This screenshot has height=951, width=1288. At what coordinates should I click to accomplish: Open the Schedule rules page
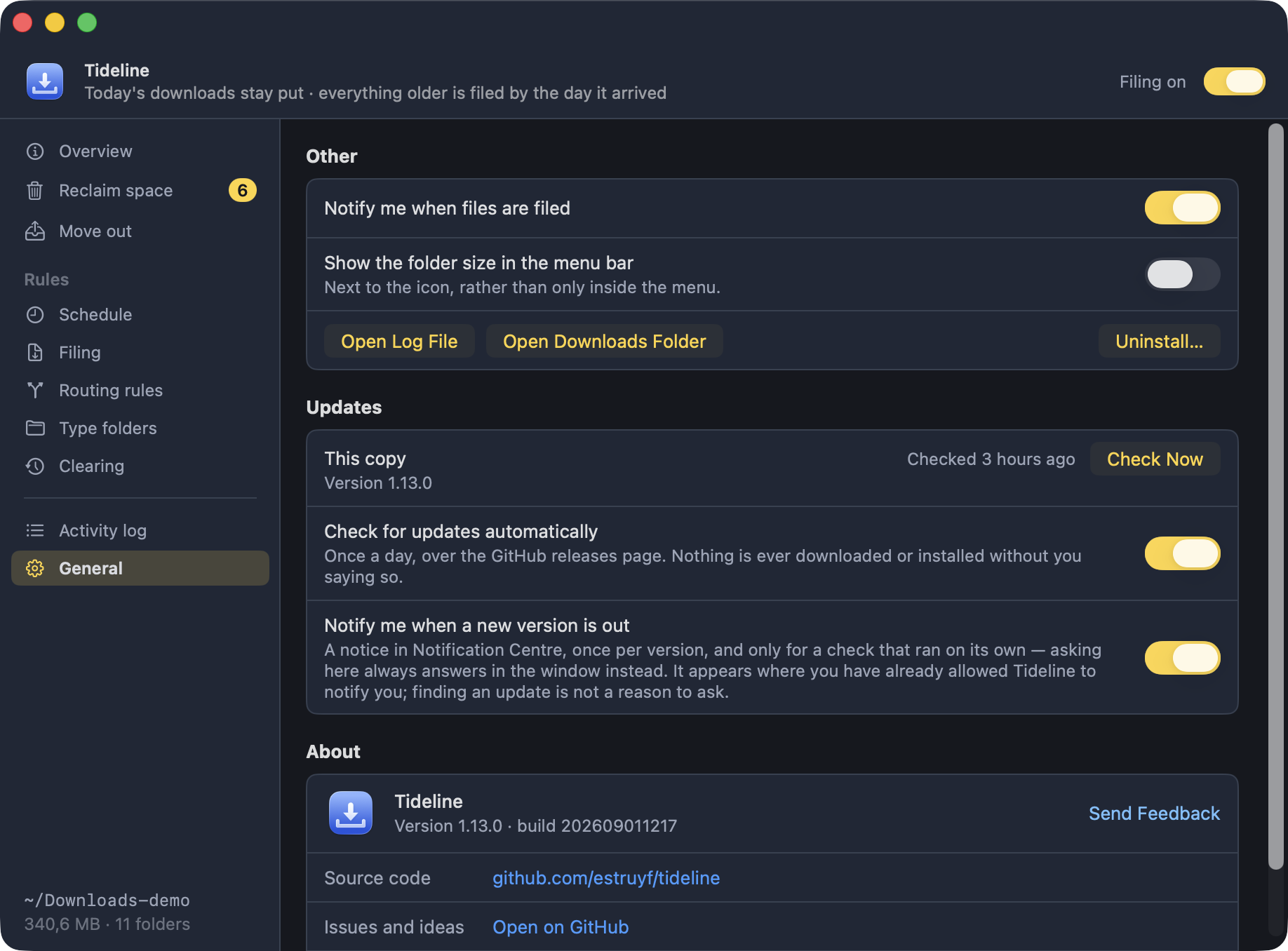click(x=140, y=315)
